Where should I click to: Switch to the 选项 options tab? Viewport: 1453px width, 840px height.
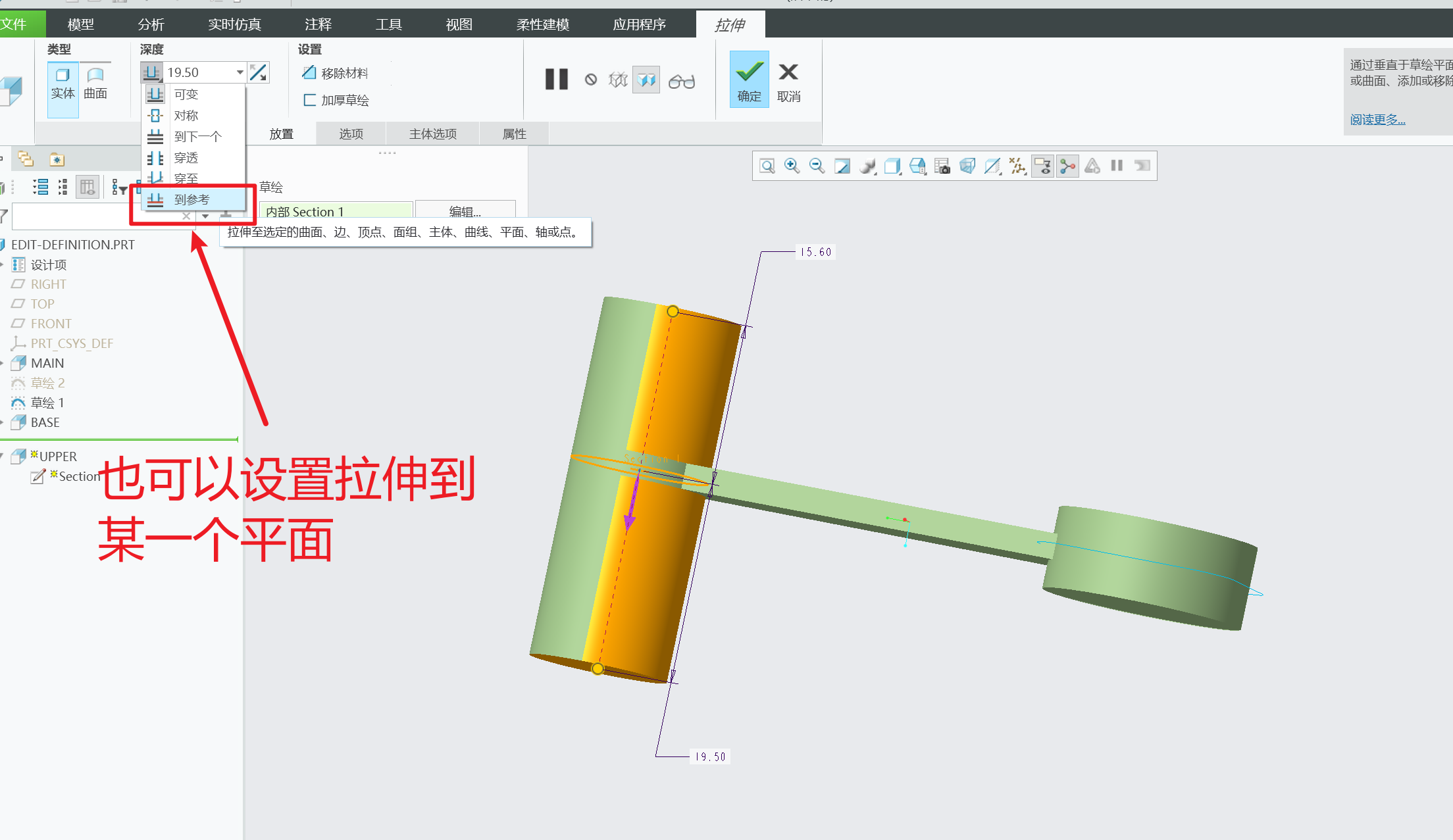point(351,134)
